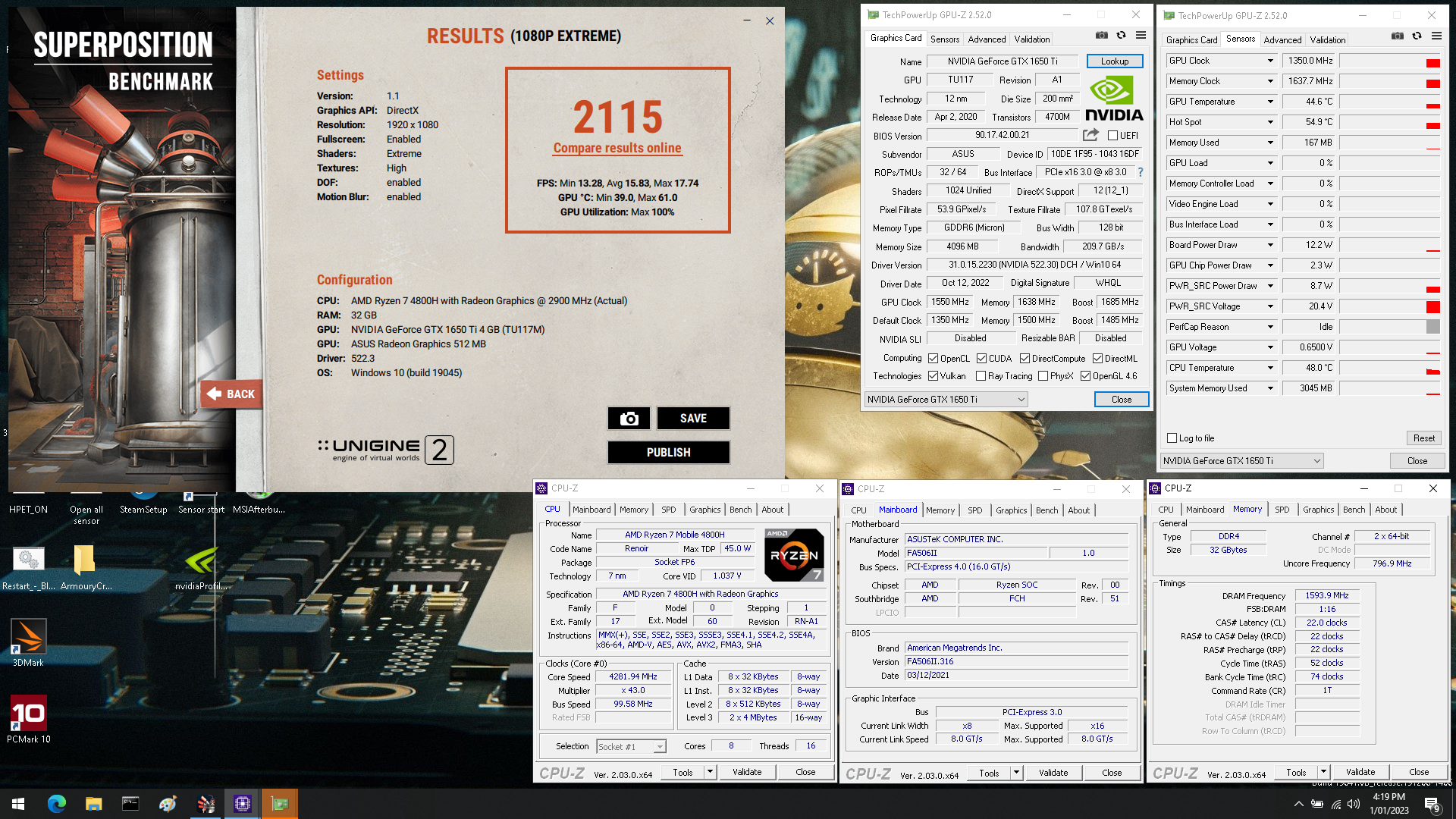Click the Command Prompt taskbar icon

coord(130,804)
